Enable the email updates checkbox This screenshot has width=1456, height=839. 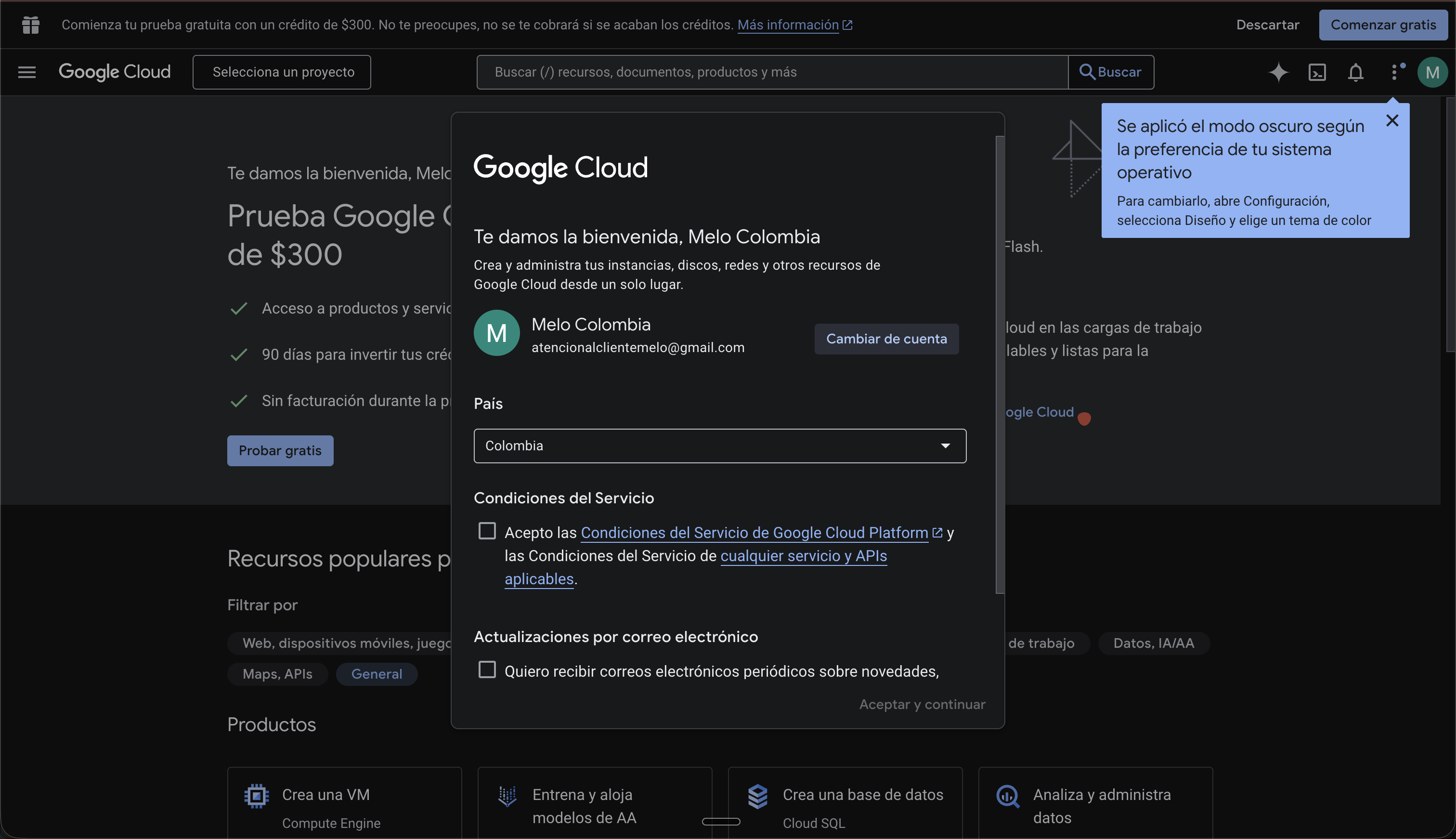(x=487, y=669)
